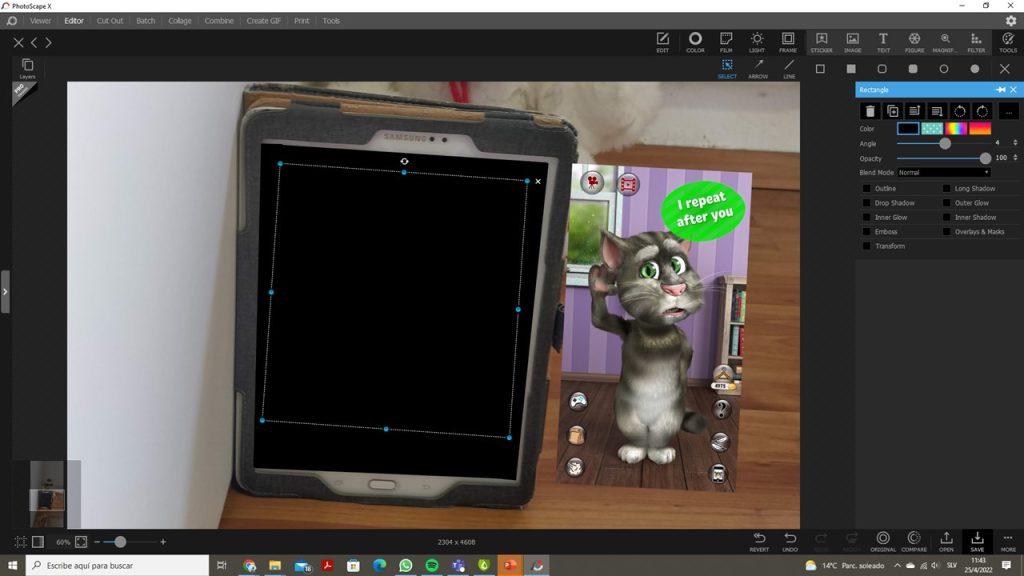Click the Compare button
Screen dimensions: 1024x576
tap(914, 541)
